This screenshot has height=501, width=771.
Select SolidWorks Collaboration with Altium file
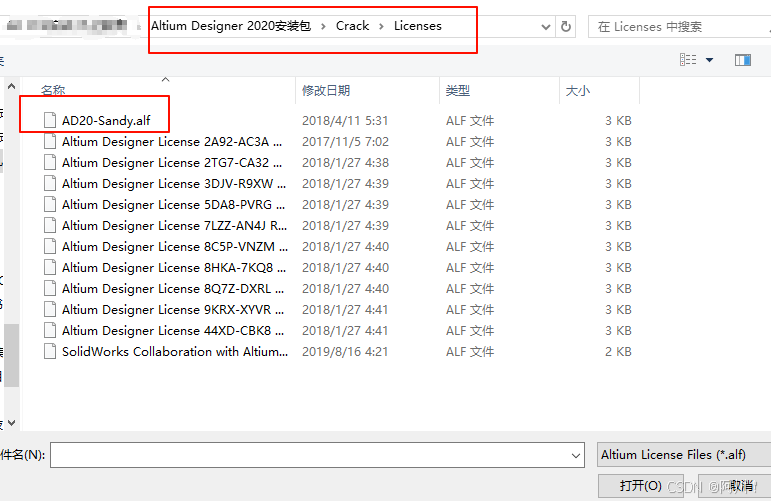coord(175,352)
